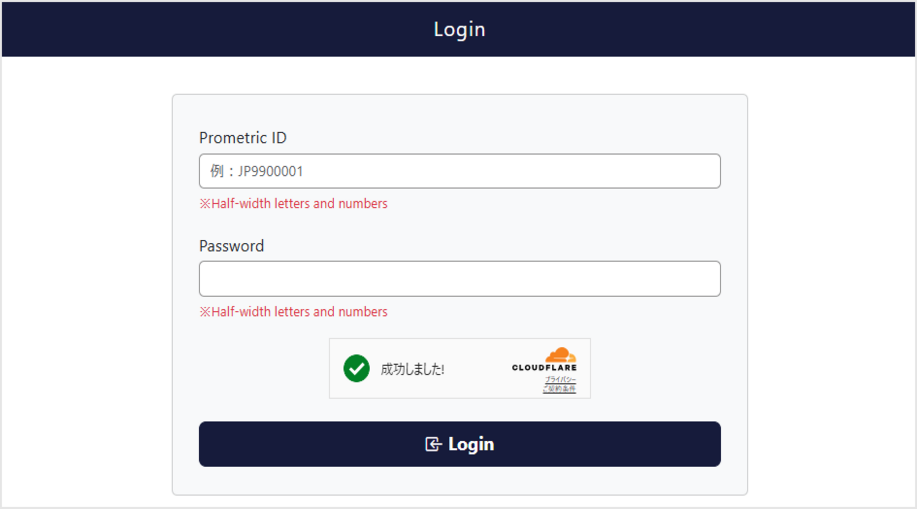
Task: Click the Login title in header bar
Action: coord(459,29)
